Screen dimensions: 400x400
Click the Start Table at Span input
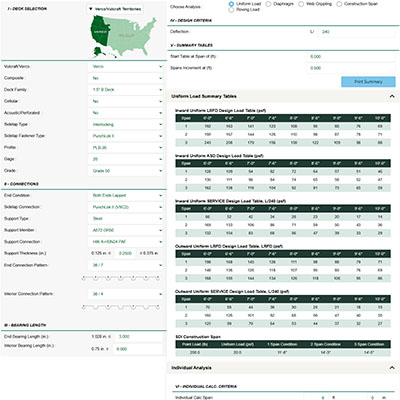351,57
